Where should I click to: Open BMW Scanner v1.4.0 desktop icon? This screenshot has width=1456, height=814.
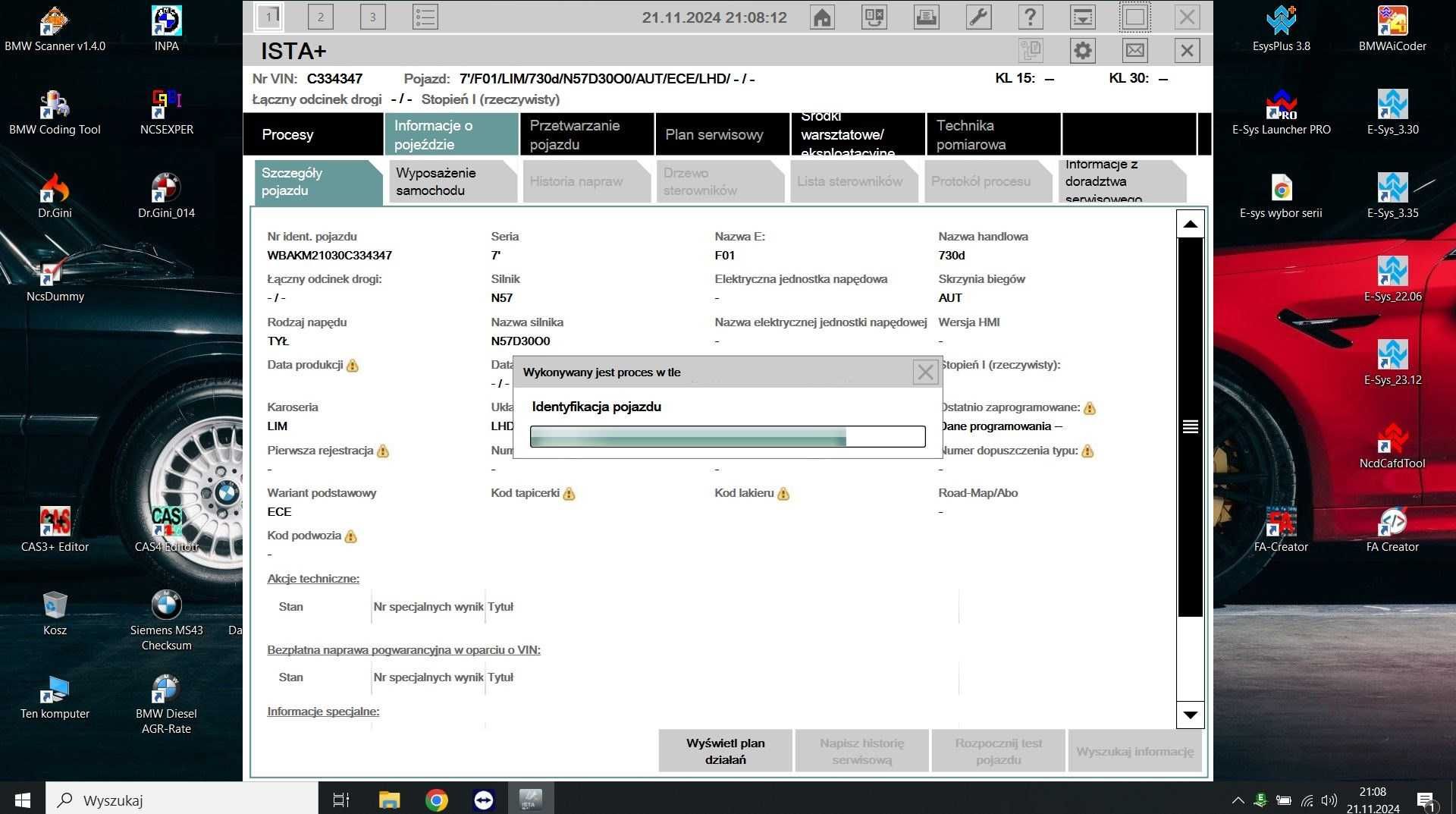(x=55, y=29)
